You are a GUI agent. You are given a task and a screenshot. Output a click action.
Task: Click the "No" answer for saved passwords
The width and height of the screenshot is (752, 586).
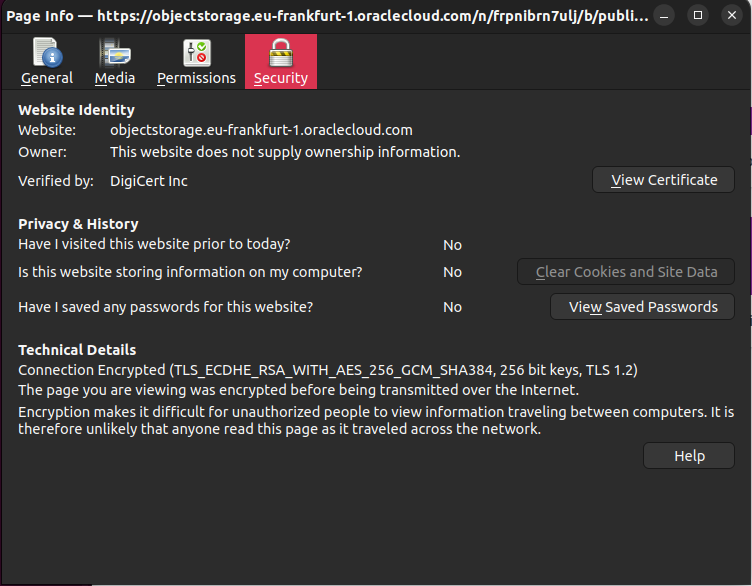(x=452, y=307)
